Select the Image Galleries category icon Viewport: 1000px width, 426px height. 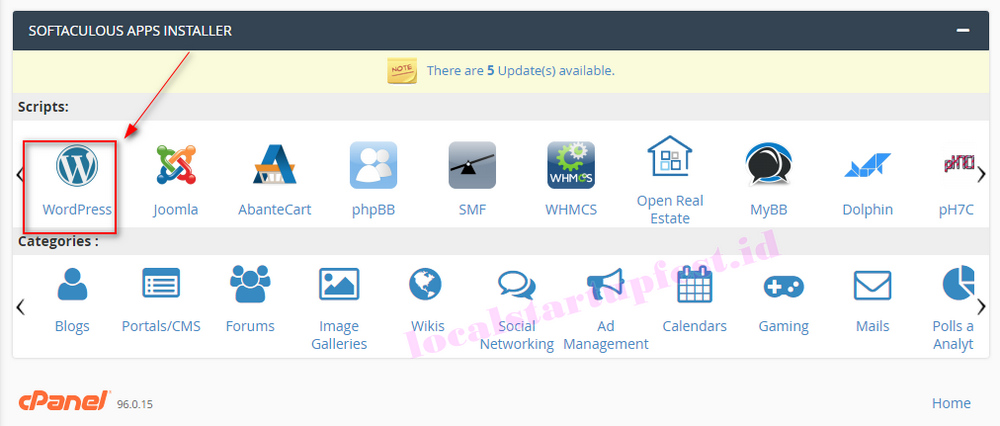[x=339, y=284]
